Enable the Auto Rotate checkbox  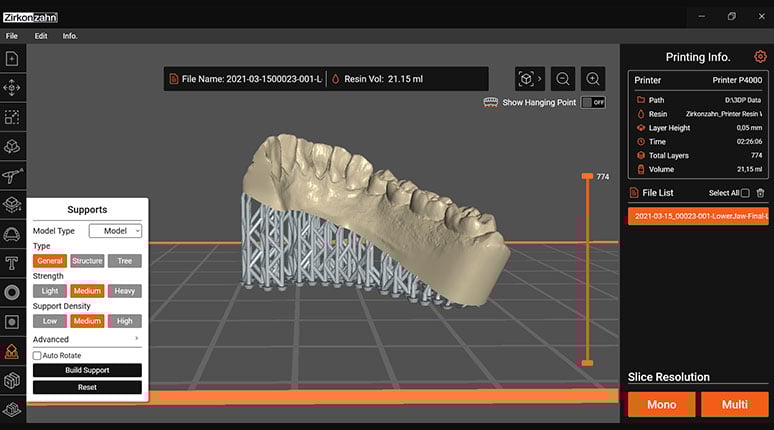(x=37, y=355)
